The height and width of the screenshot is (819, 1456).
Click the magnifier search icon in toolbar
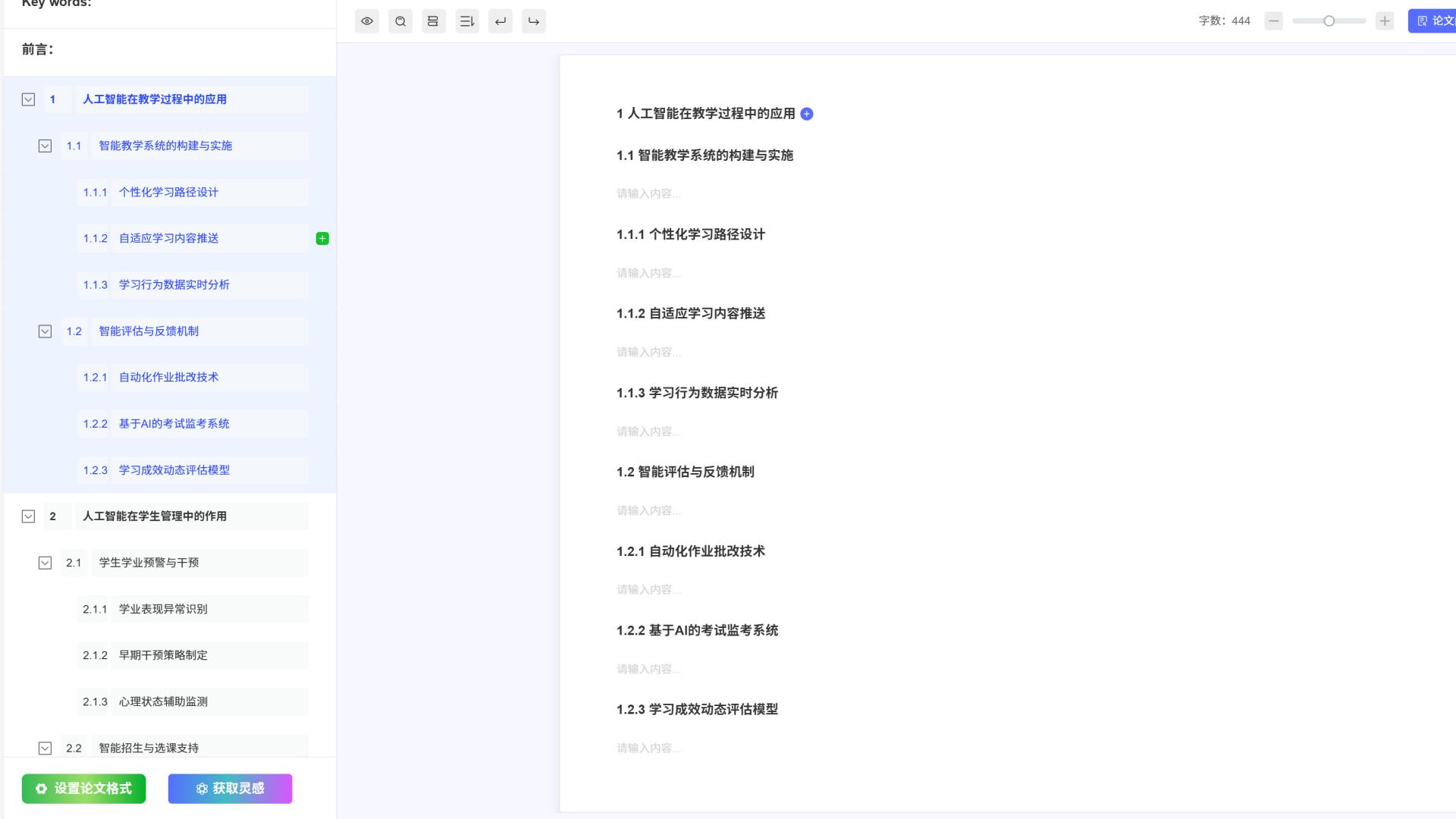(x=400, y=21)
